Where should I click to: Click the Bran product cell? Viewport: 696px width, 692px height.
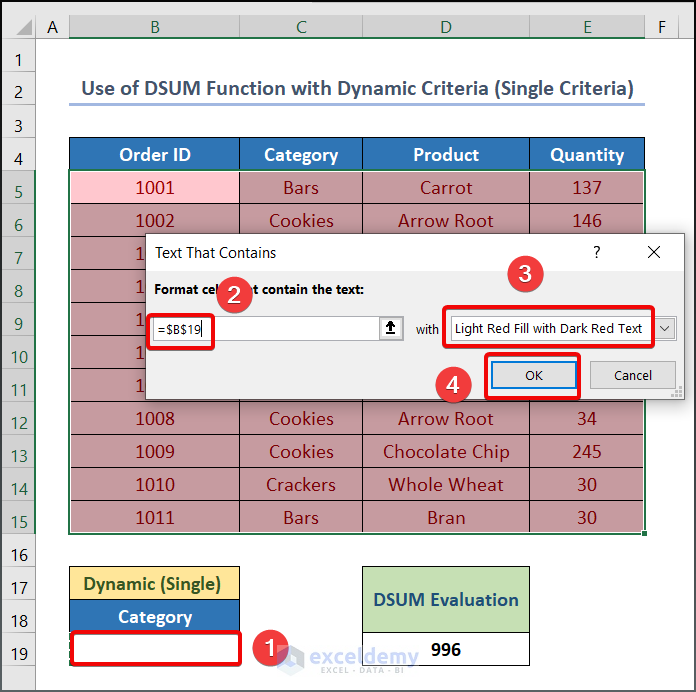pos(446,518)
